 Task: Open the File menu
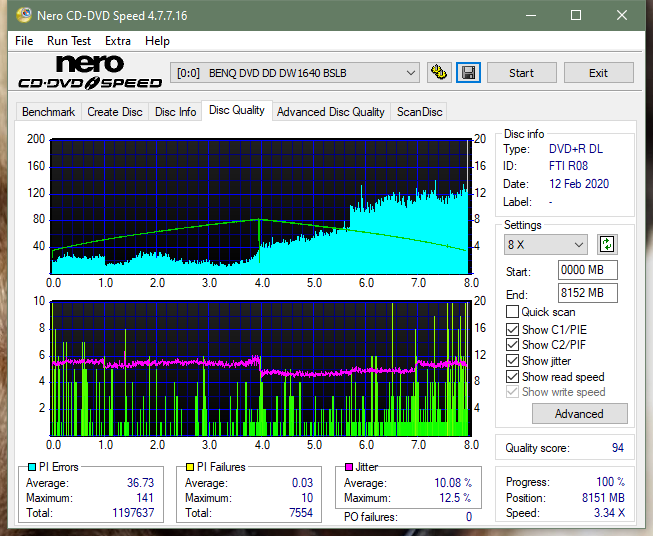click(24, 41)
